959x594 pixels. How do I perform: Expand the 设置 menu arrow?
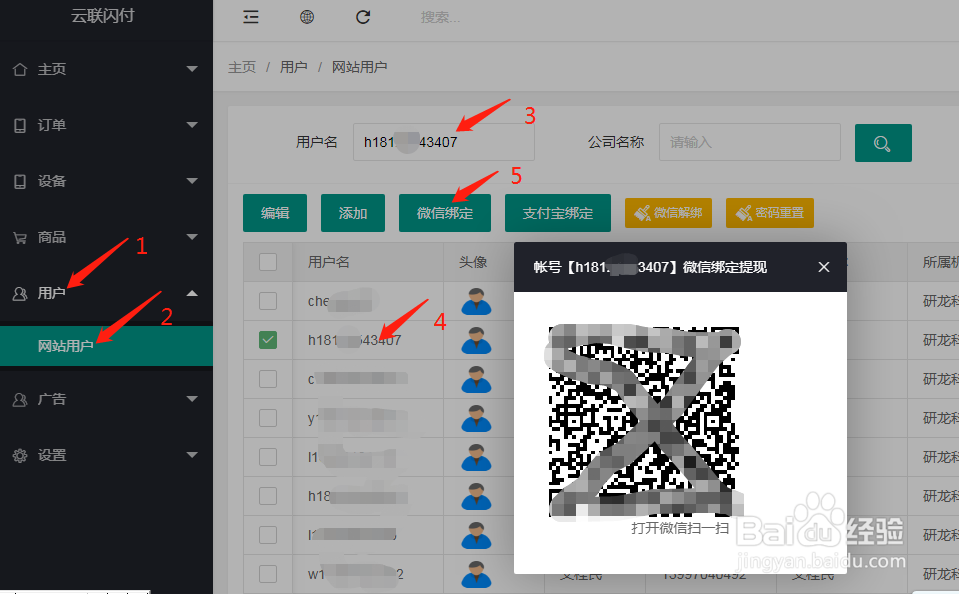(192, 455)
